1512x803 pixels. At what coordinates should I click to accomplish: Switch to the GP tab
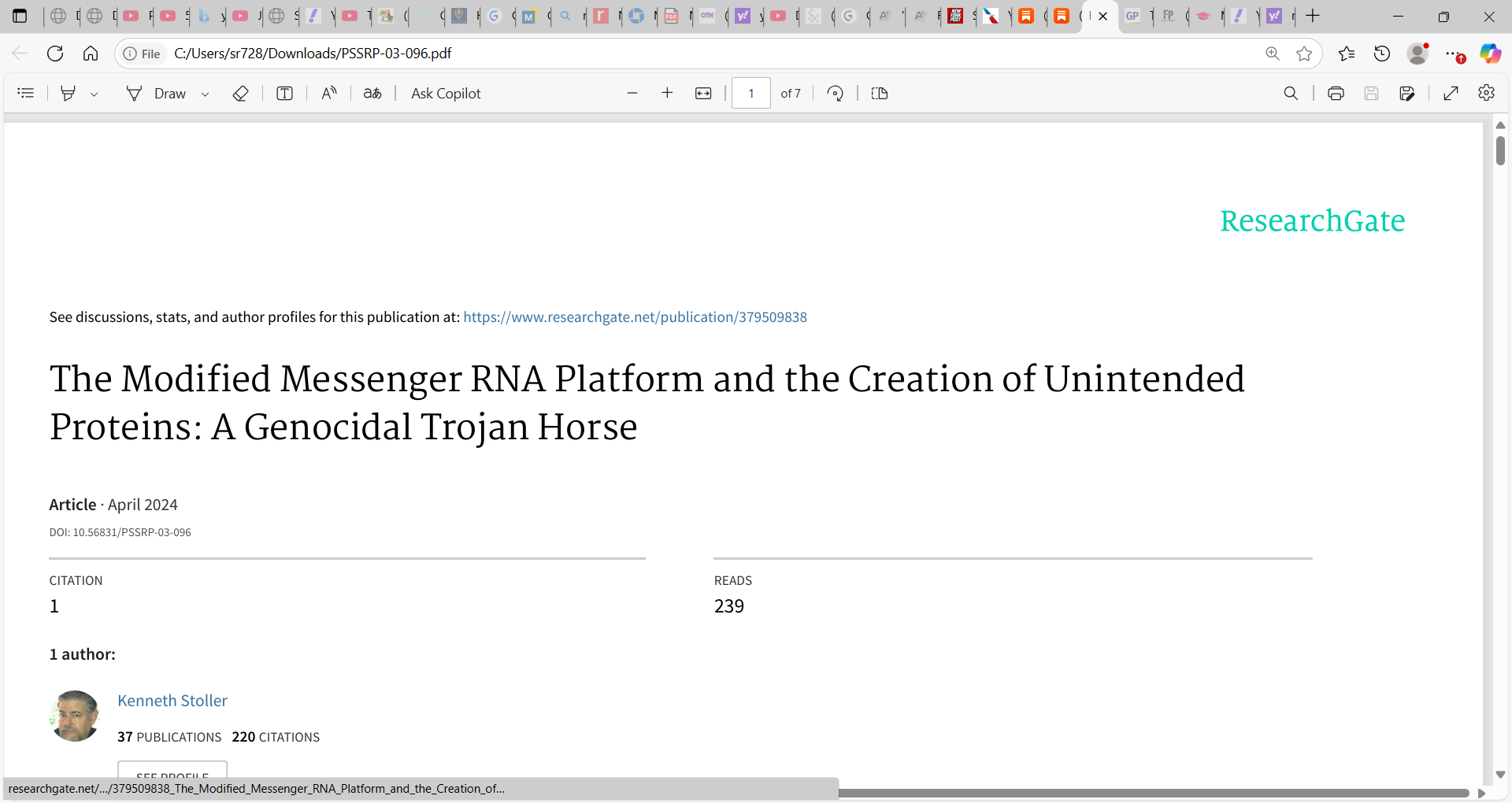coord(1132,16)
